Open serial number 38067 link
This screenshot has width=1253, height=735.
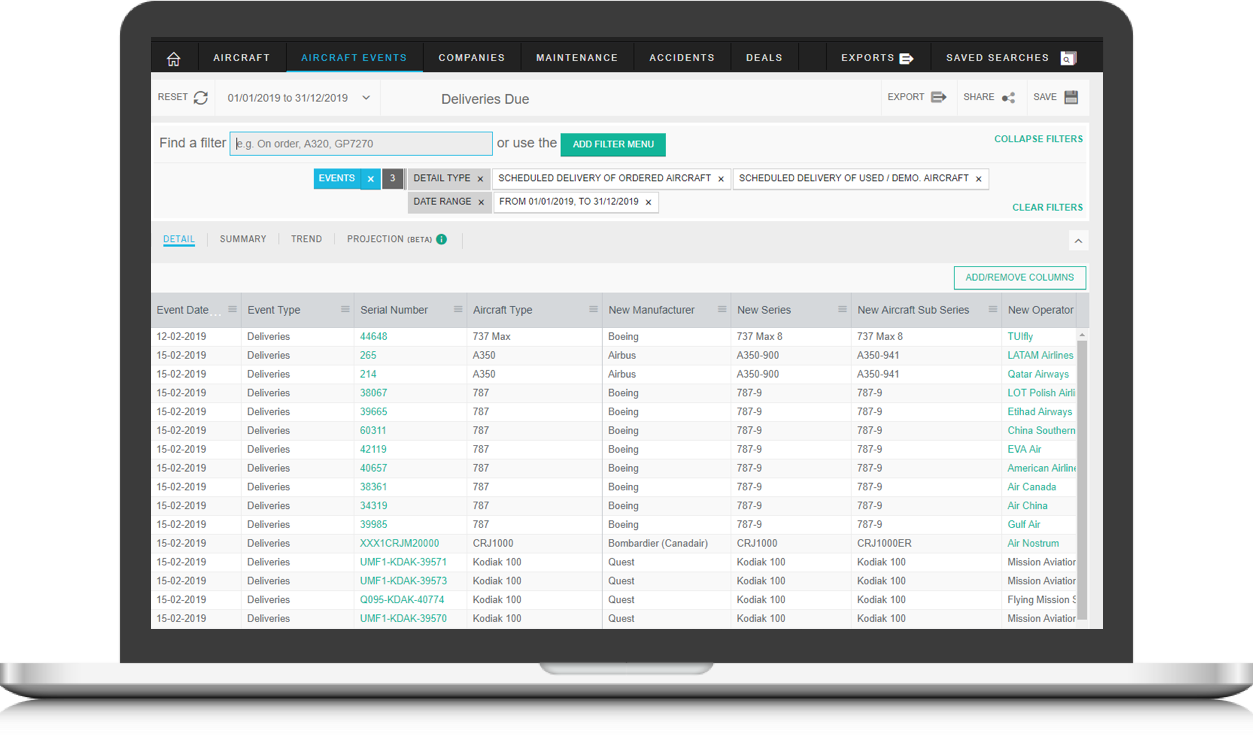[x=374, y=393]
